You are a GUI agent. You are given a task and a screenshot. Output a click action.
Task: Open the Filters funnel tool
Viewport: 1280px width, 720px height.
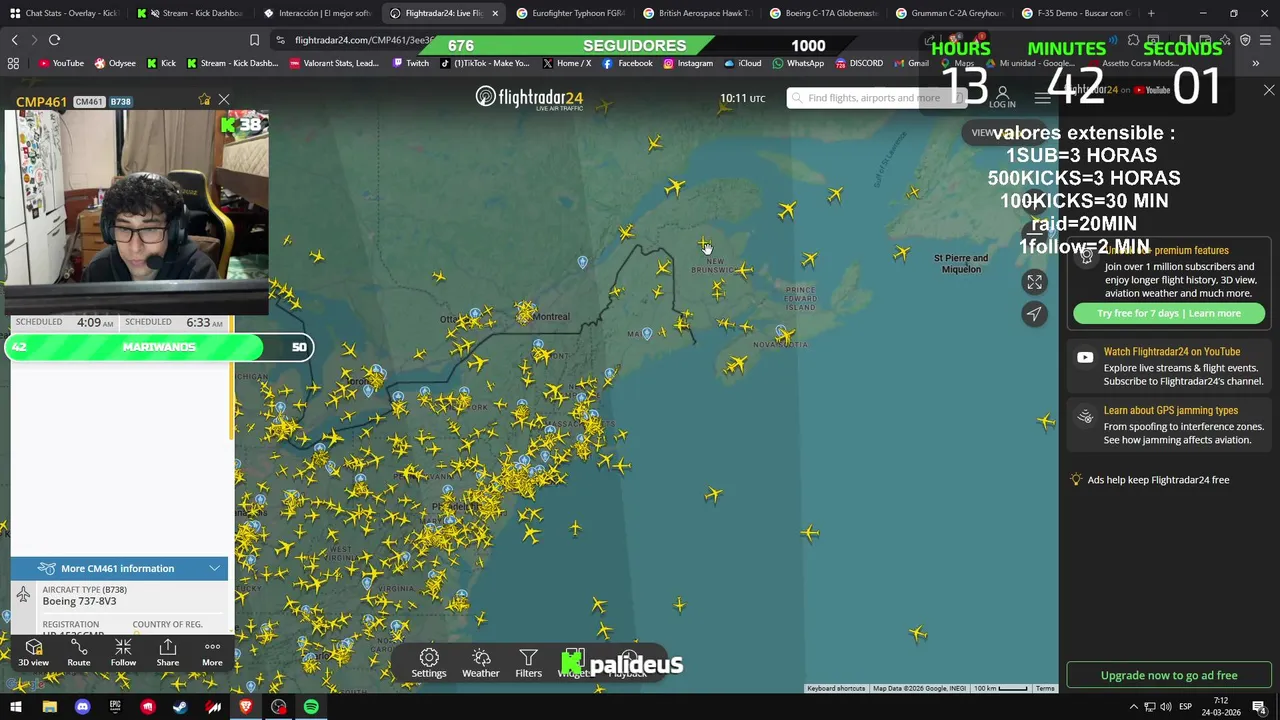pyautogui.click(x=528, y=662)
